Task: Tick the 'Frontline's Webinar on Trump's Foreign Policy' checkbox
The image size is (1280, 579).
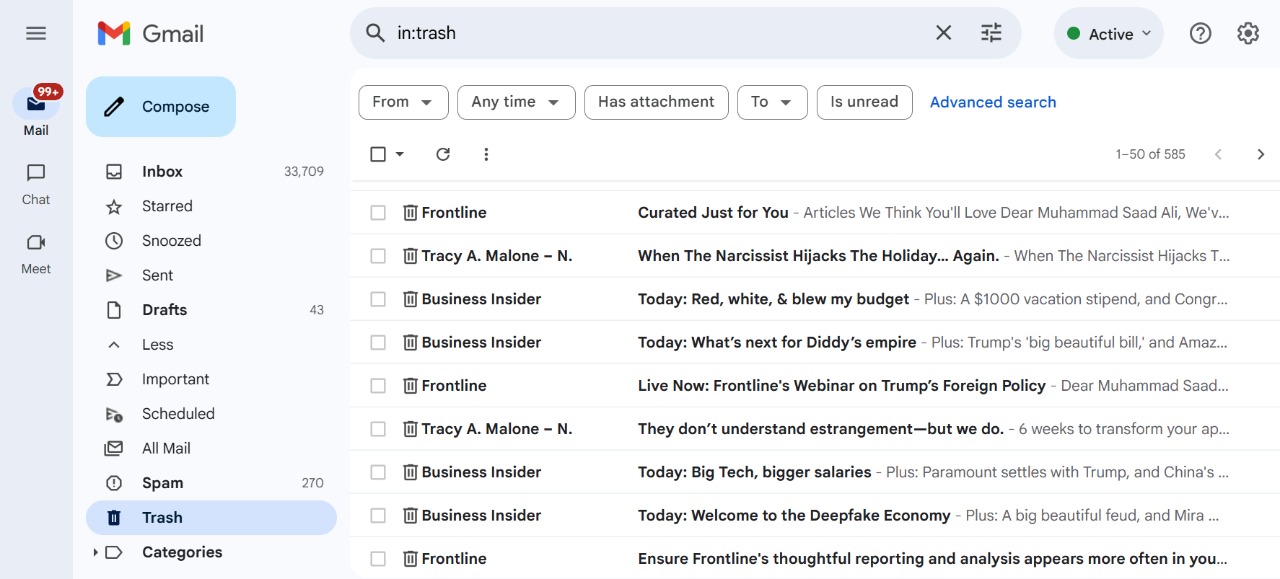Action: (378, 385)
